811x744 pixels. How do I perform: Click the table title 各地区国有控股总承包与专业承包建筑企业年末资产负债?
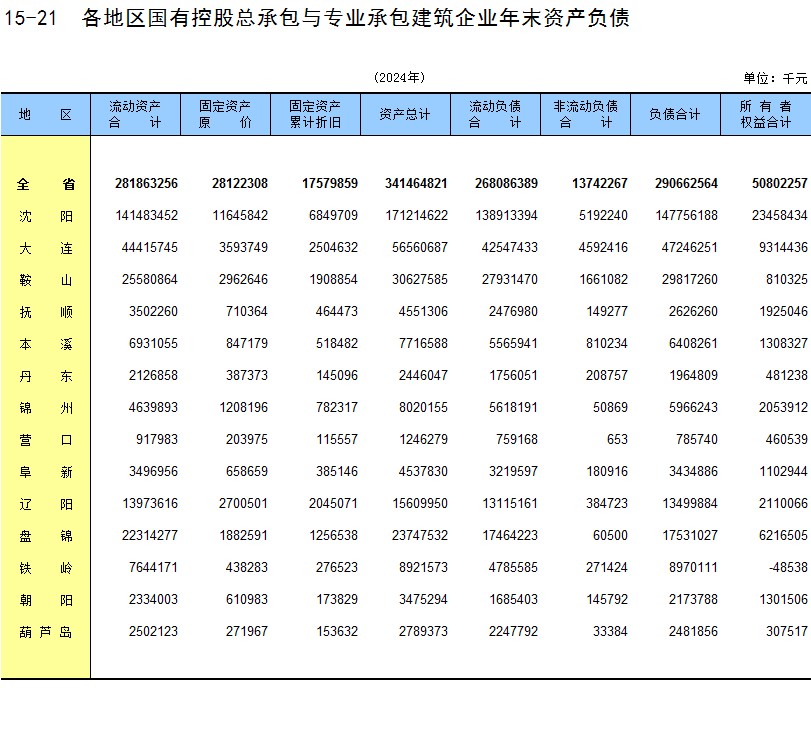[356, 18]
